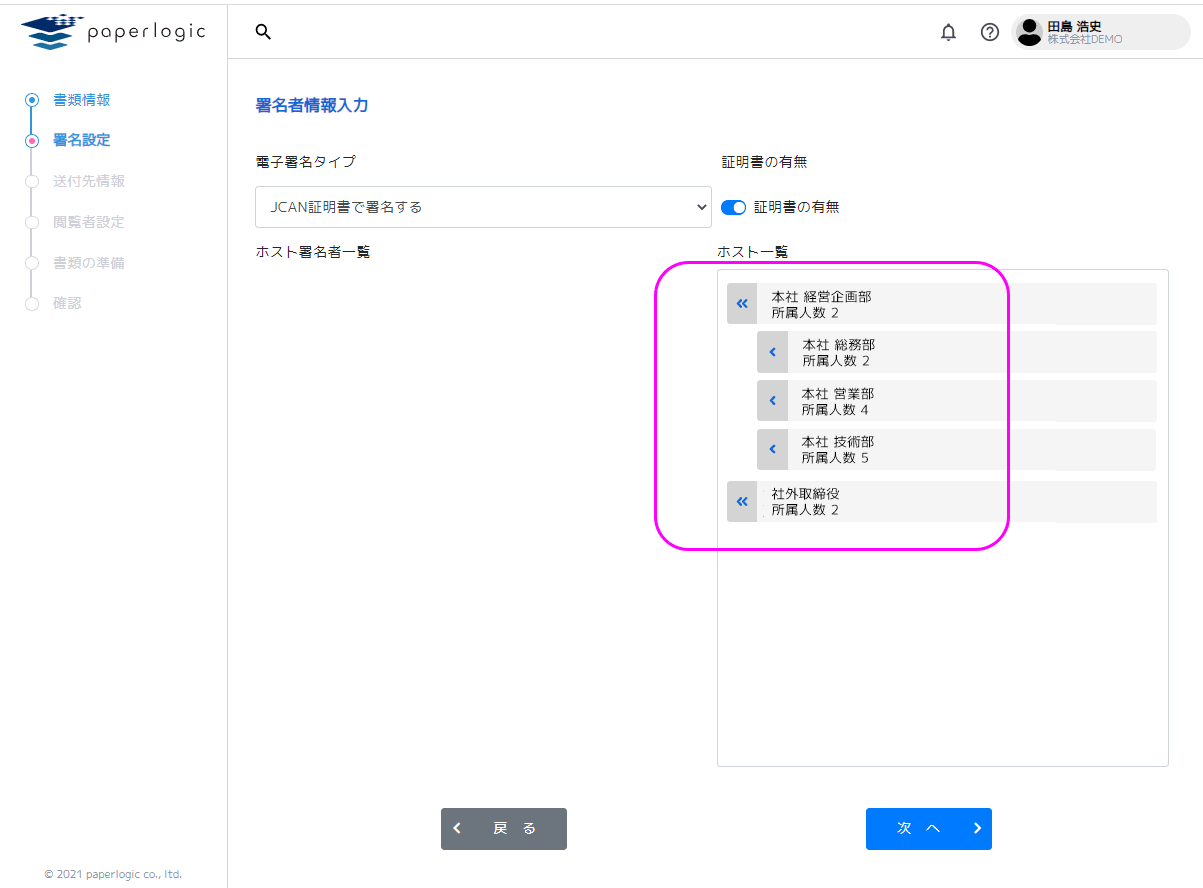
Task: Select 送付先情報 step in sidebar
Action: [x=88, y=181]
